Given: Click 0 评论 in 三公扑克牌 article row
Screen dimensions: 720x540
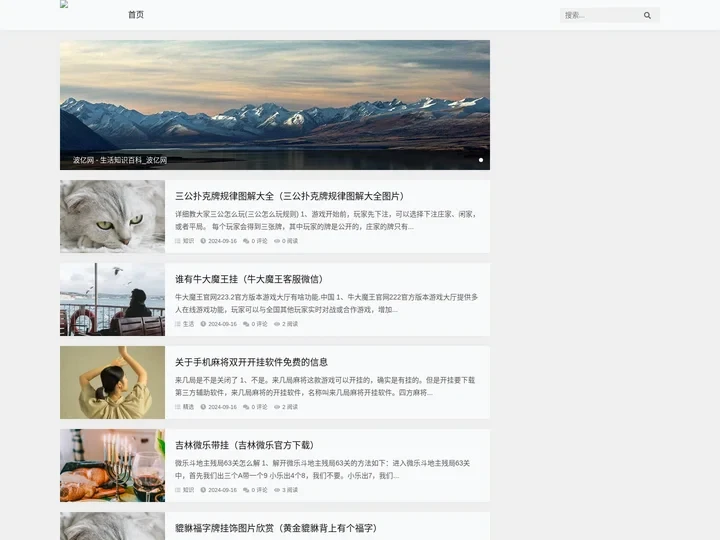Looking at the screenshot, I should coord(259,241).
